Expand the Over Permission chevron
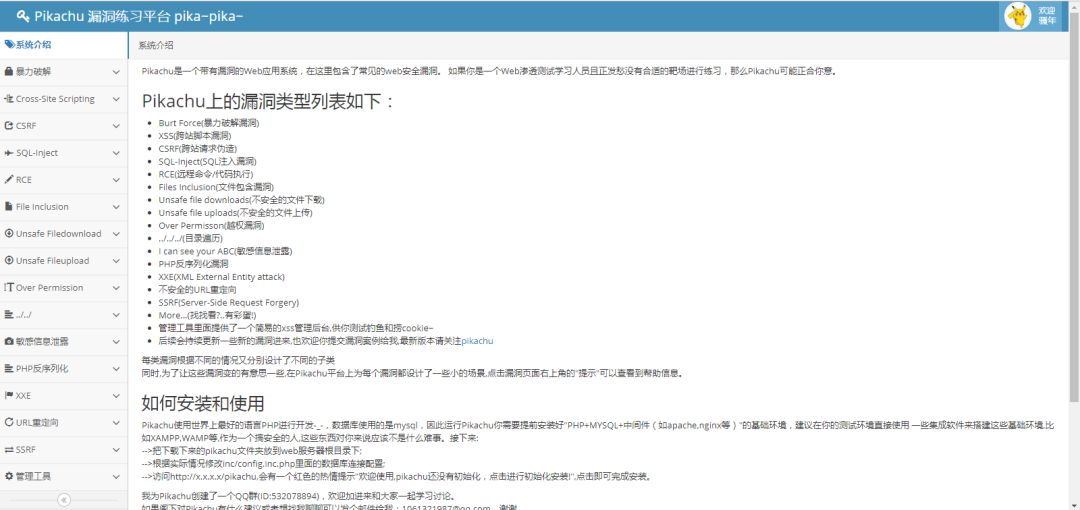Image resolution: width=1080 pixels, height=510 pixels. click(x=116, y=287)
